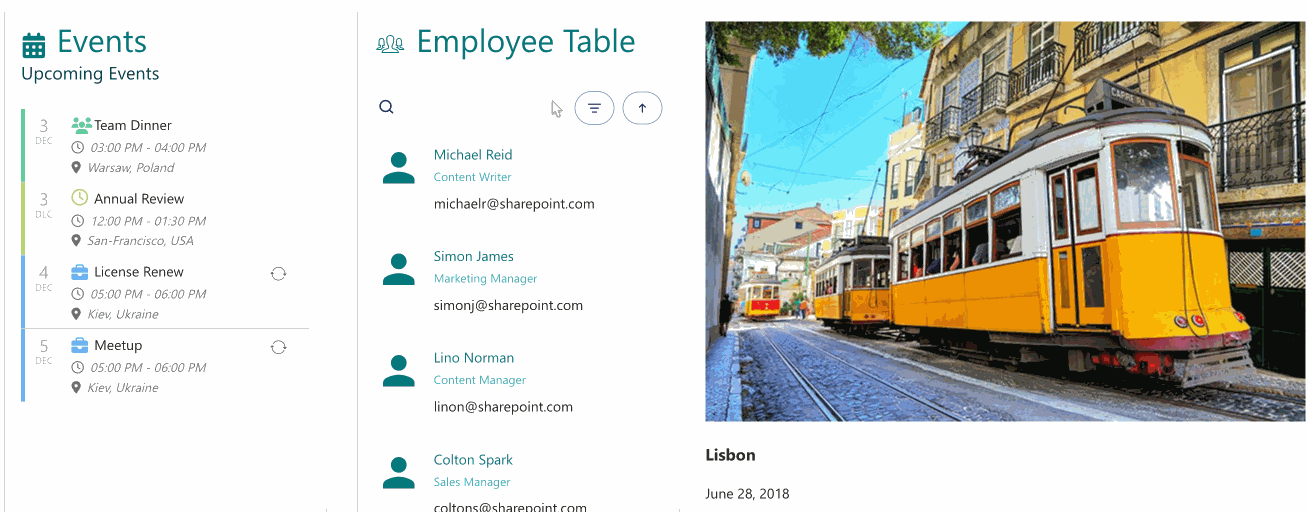The image size is (1309, 512).
Task: Click the Sales Manager job title
Action: coord(472,482)
